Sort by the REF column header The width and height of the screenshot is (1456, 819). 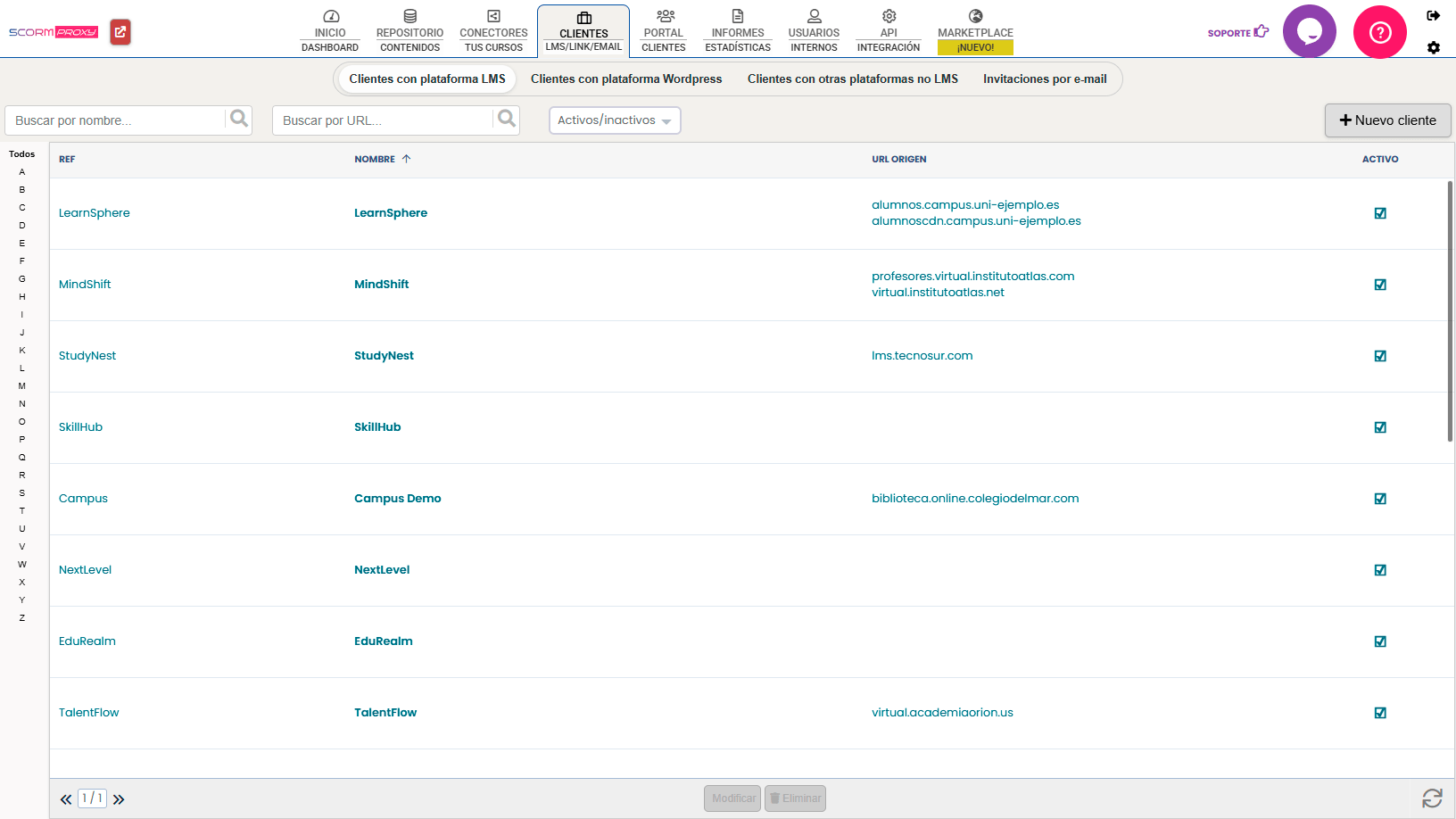point(67,159)
